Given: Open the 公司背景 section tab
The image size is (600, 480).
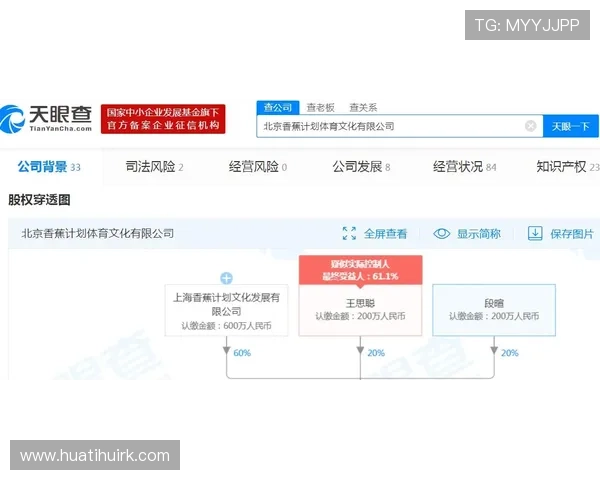Looking at the screenshot, I should (x=49, y=167).
